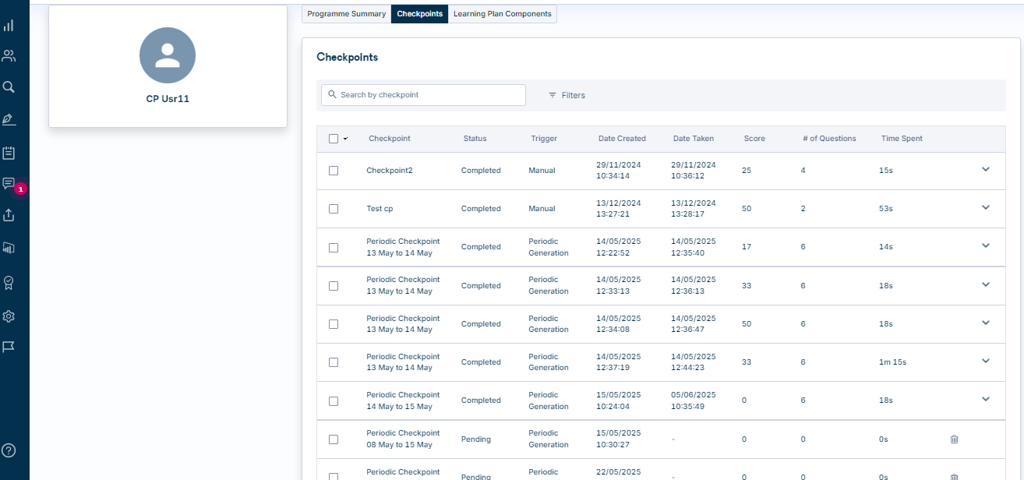This screenshot has height=480, width=1024.
Task: Click the search magnifier in the sidebar
Action: tap(8, 87)
